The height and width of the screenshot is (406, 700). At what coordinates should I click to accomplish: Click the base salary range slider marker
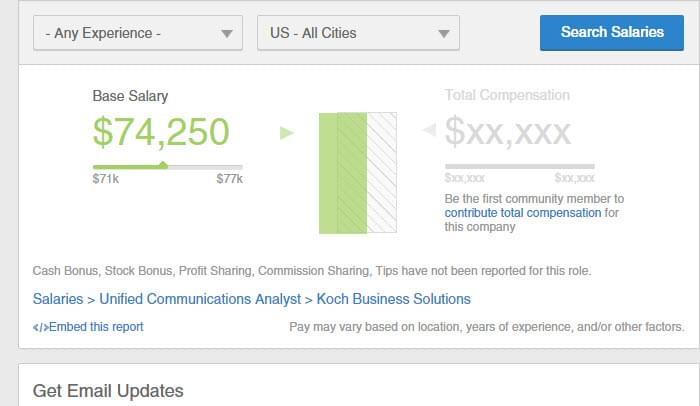tap(164, 165)
